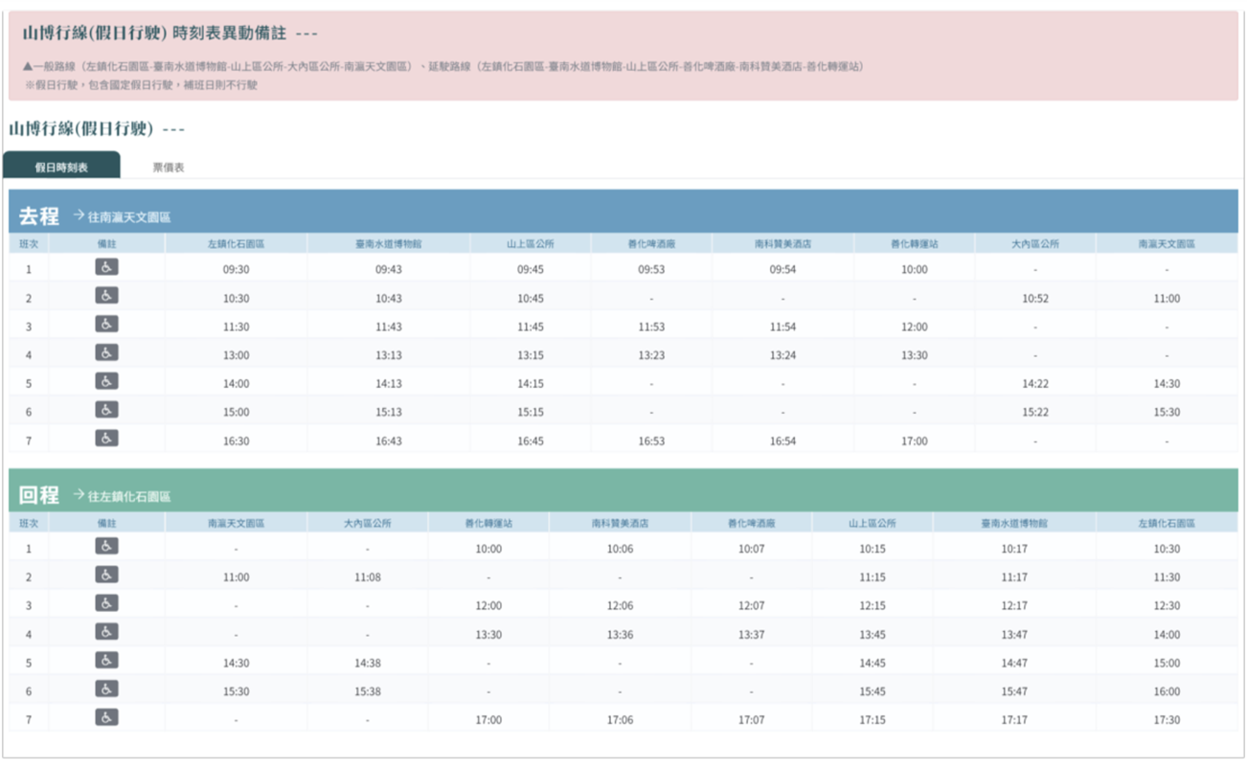Click the 回程 section heading

[40, 495]
